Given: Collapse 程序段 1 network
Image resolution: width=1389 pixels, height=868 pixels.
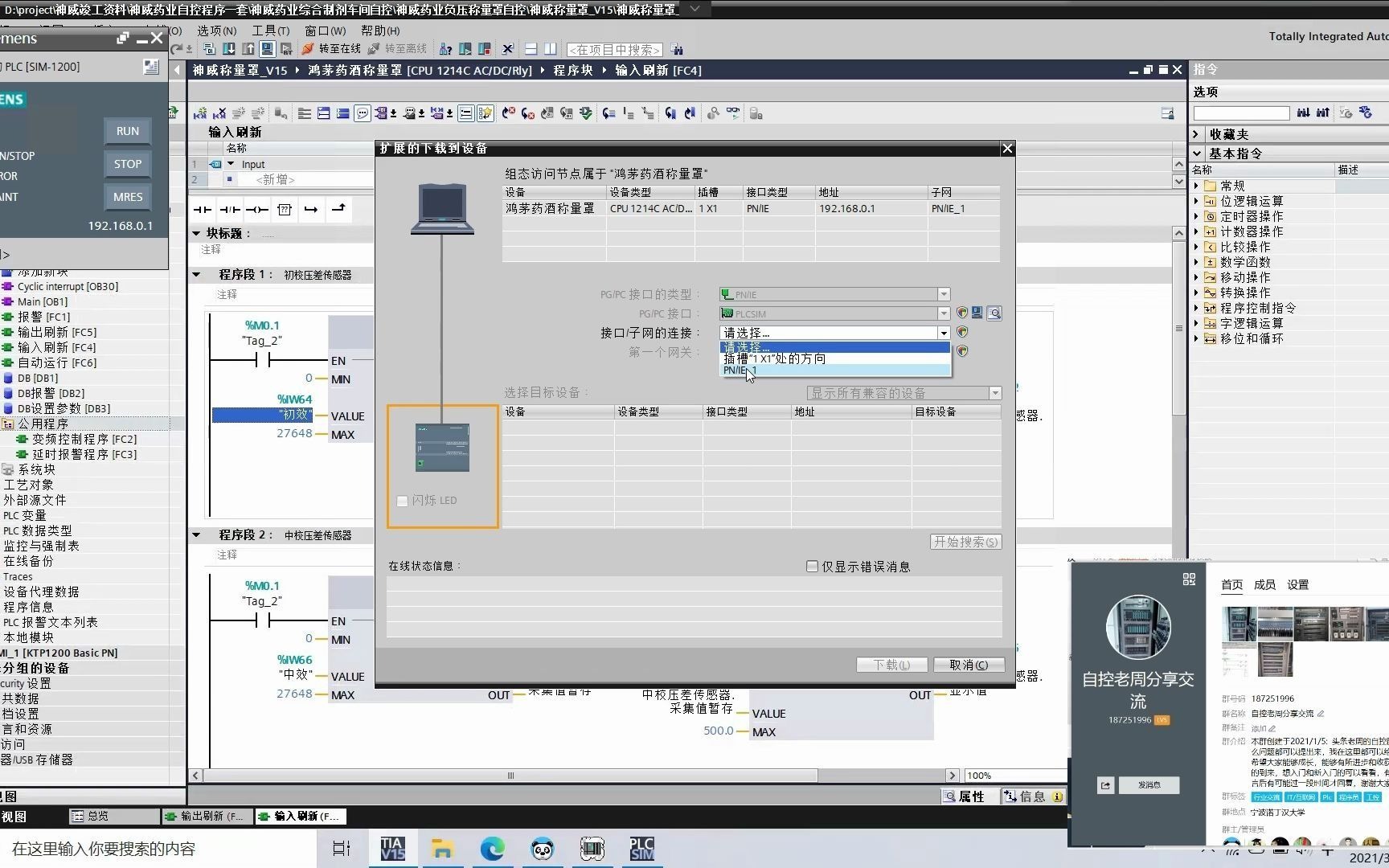Looking at the screenshot, I should tap(196, 275).
